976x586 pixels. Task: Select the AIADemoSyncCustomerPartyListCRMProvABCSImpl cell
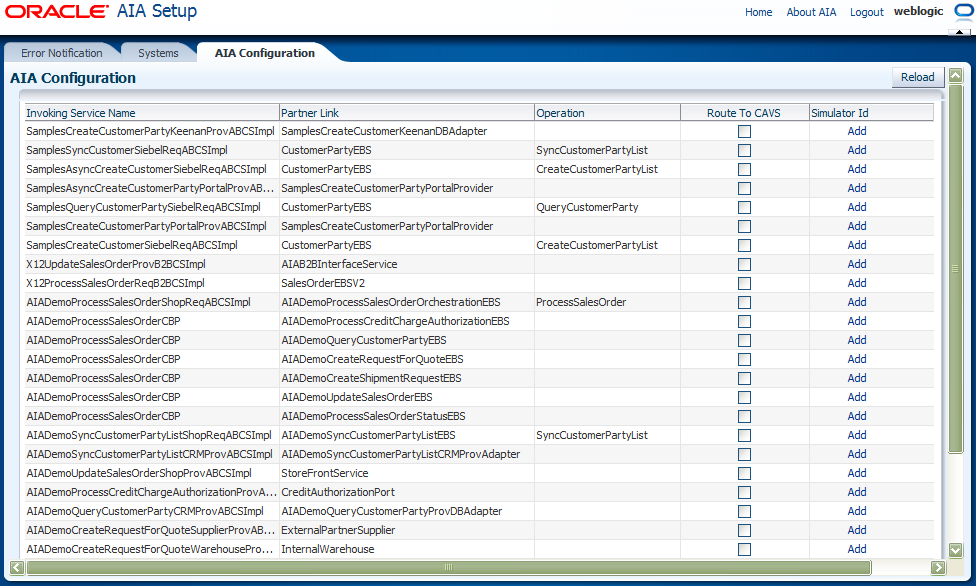pyautogui.click(x=149, y=454)
